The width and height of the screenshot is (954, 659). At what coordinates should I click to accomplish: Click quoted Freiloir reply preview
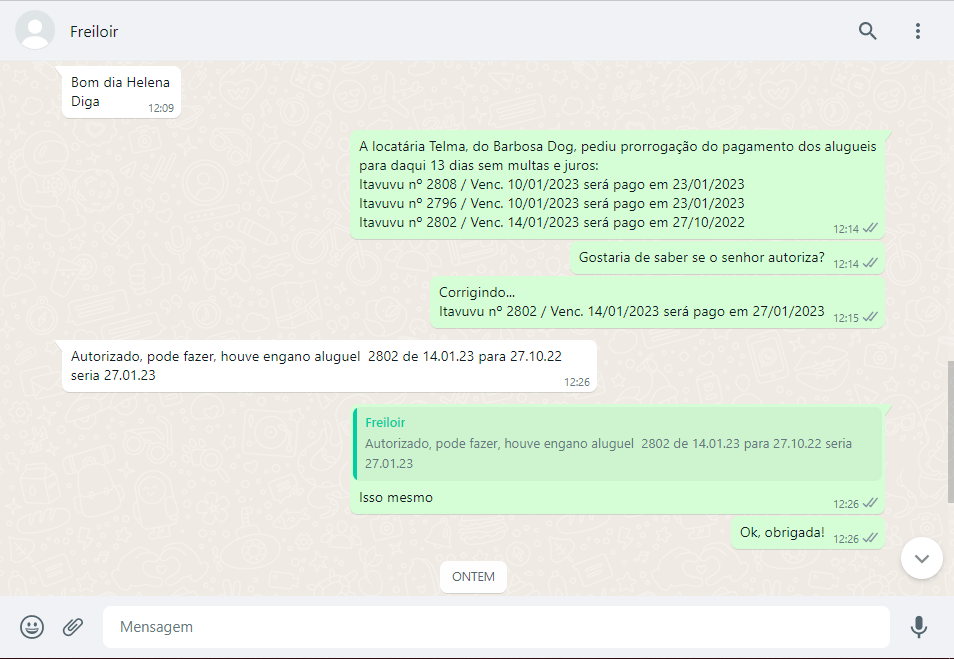616,443
